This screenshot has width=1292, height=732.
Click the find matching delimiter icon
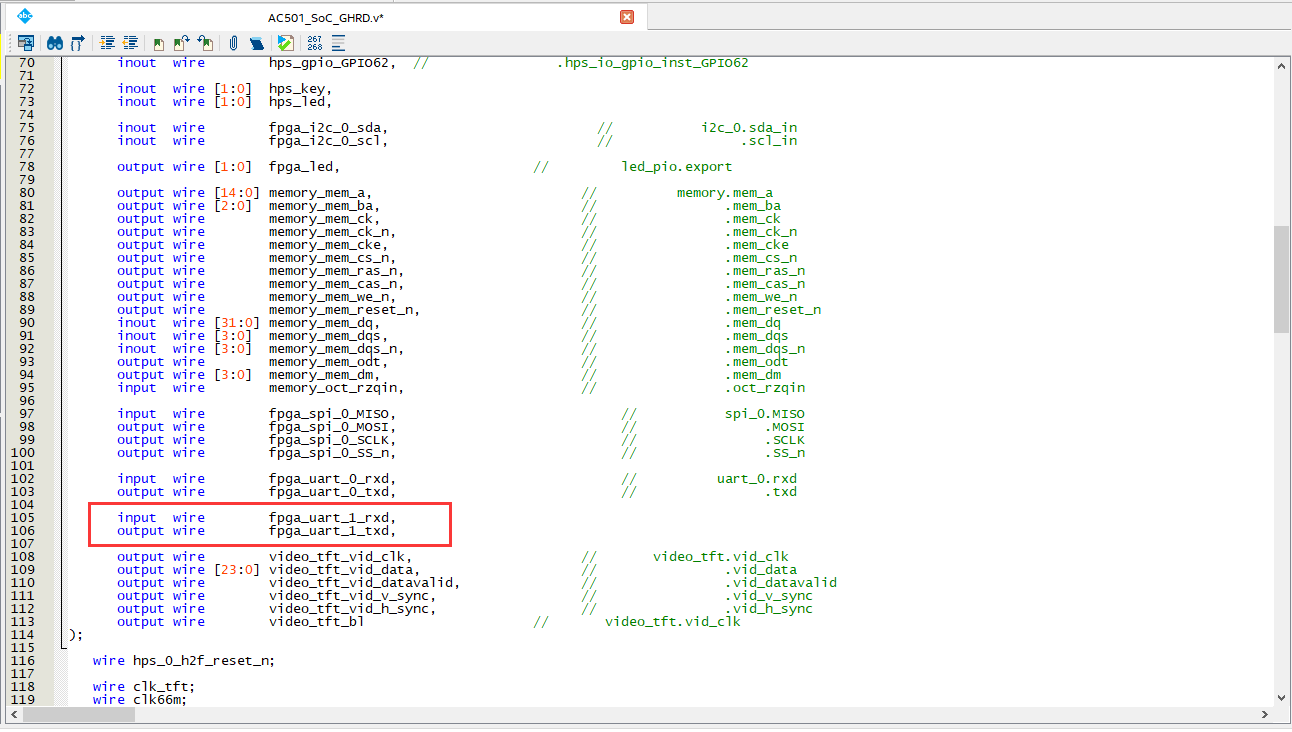[77, 43]
